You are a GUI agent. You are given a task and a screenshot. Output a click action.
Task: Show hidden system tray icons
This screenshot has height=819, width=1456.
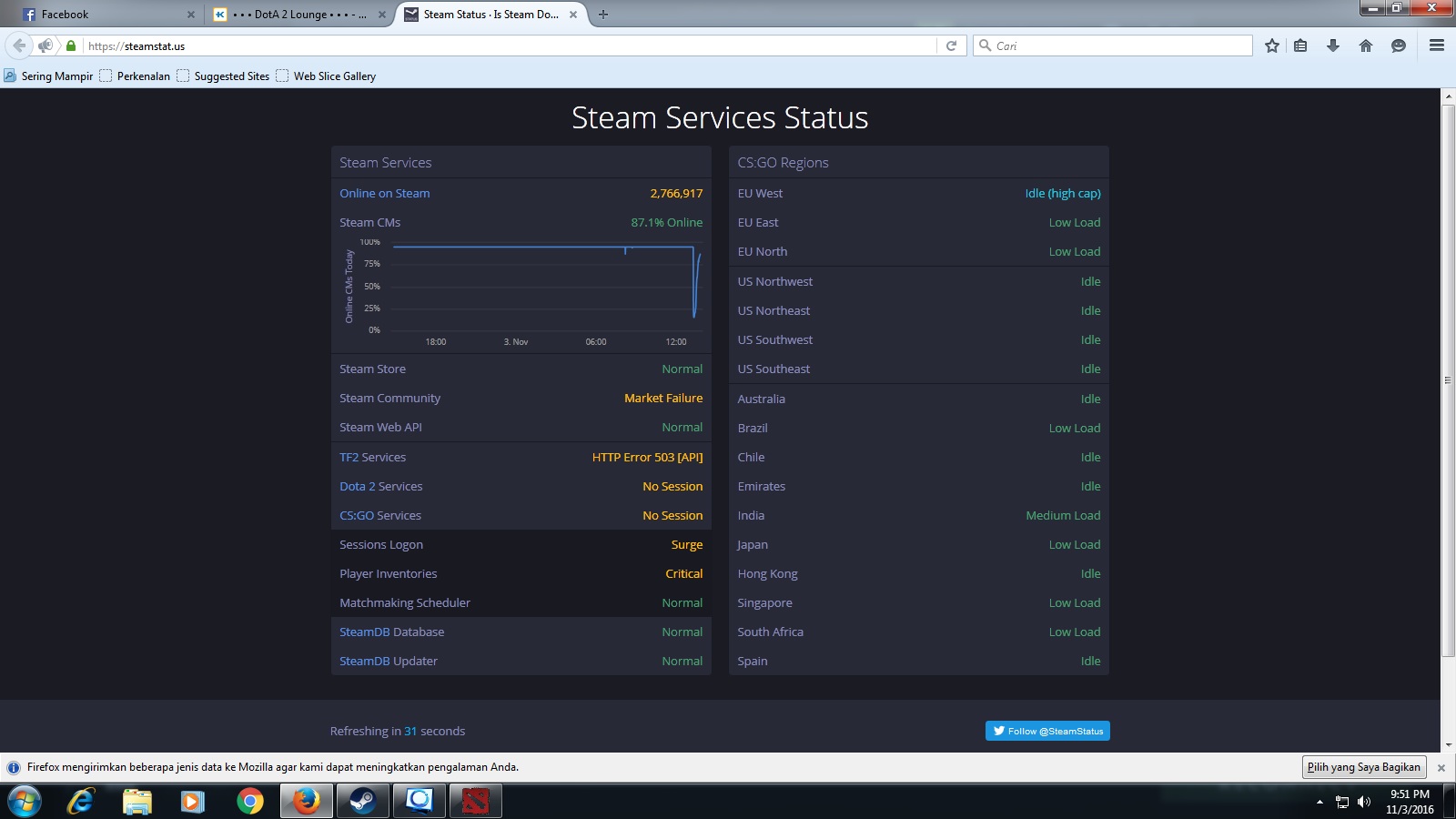pos(1319,802)
